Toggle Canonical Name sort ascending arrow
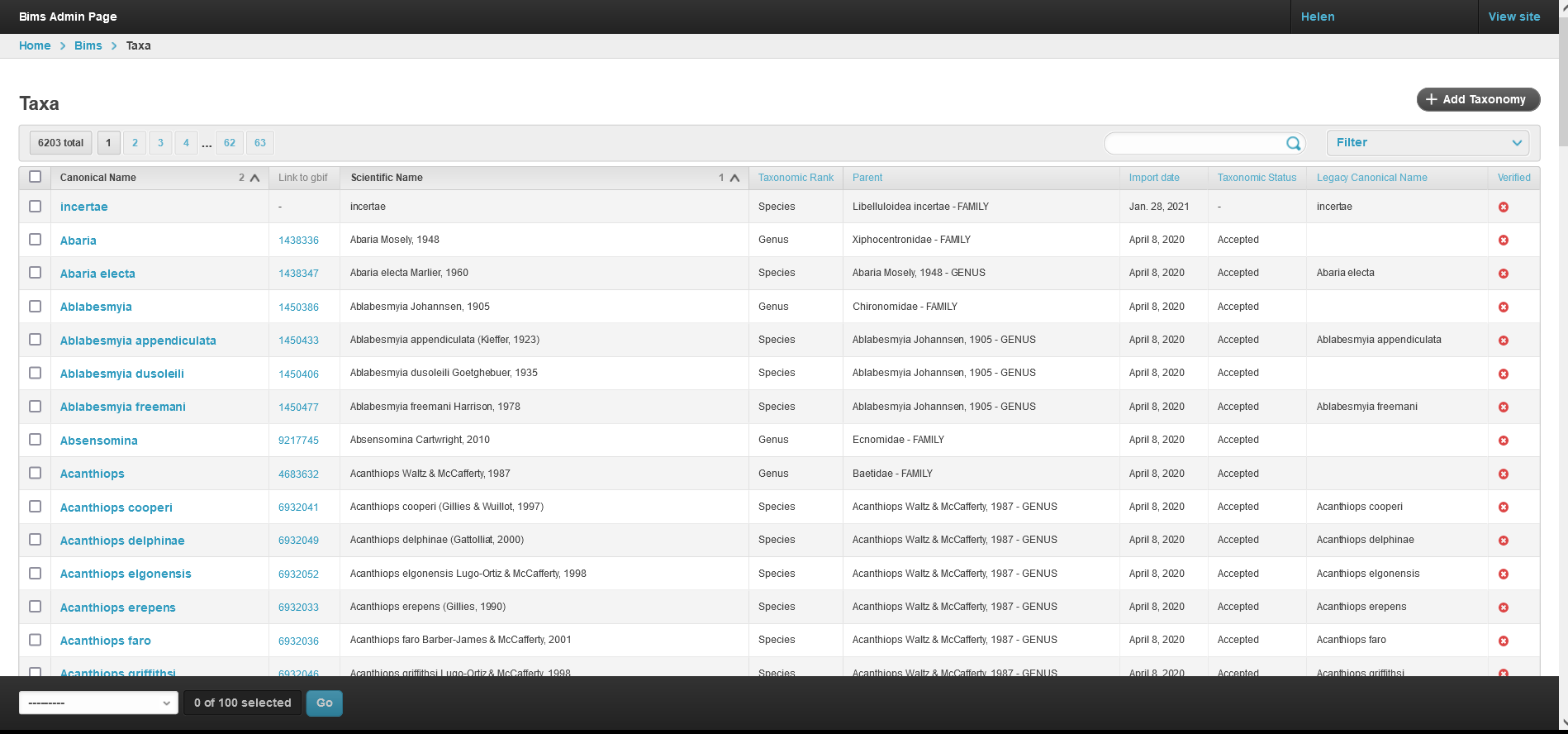Screen dimensions: 1568x734 [x=254, y=178]
